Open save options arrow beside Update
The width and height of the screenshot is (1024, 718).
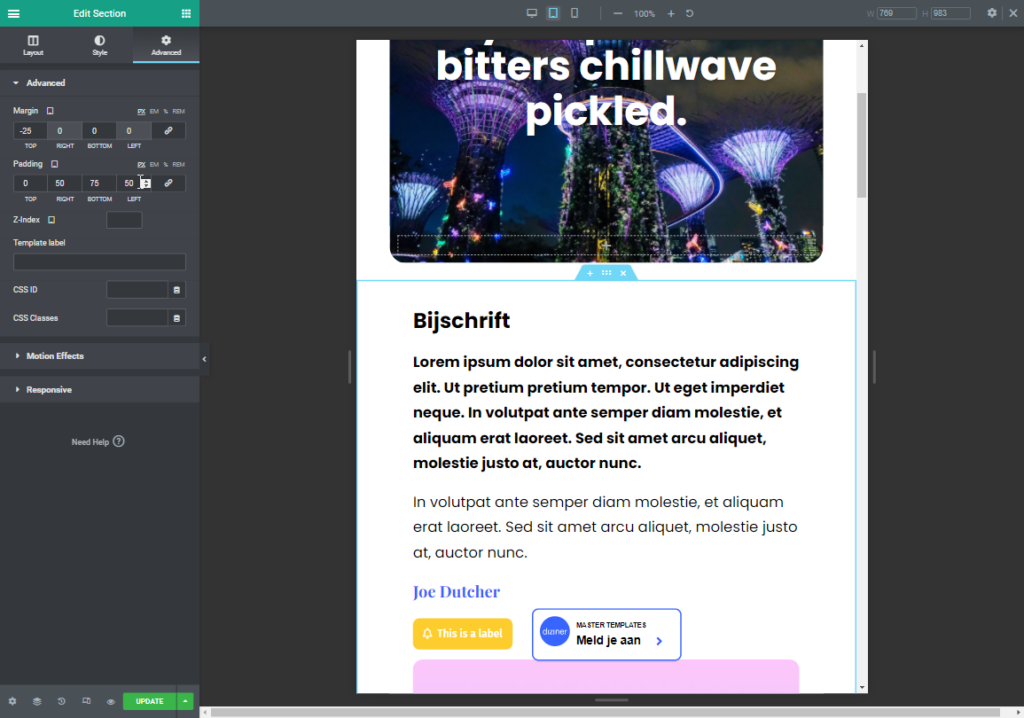click(x=185, y=701)
